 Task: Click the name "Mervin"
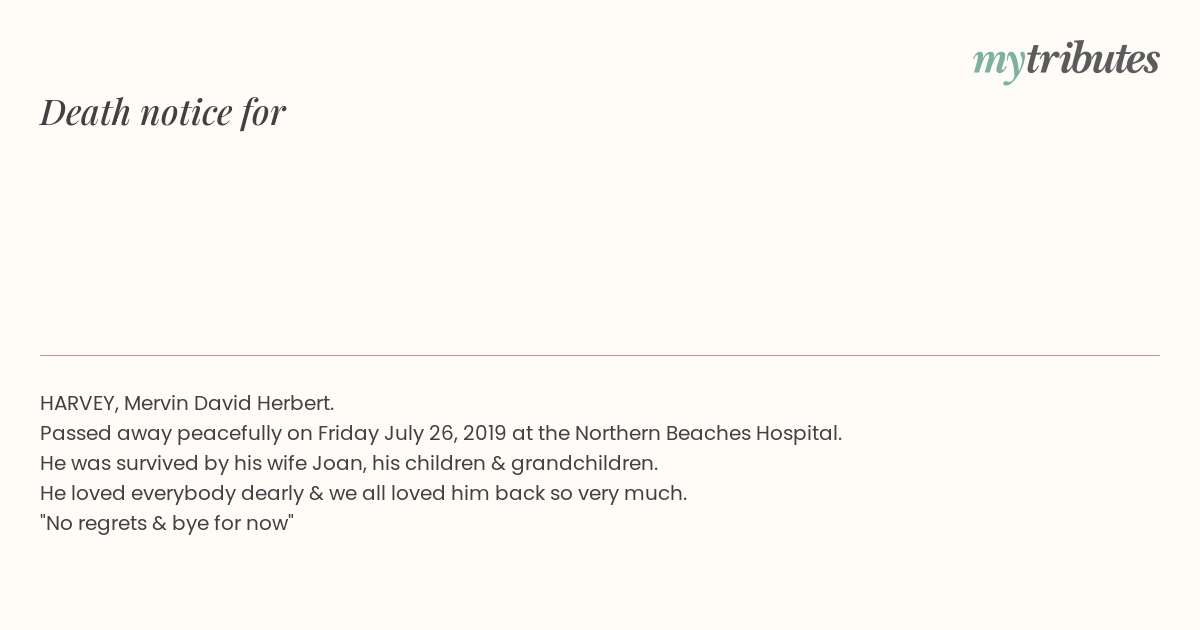pyautogui.click(x=156, y=403)
